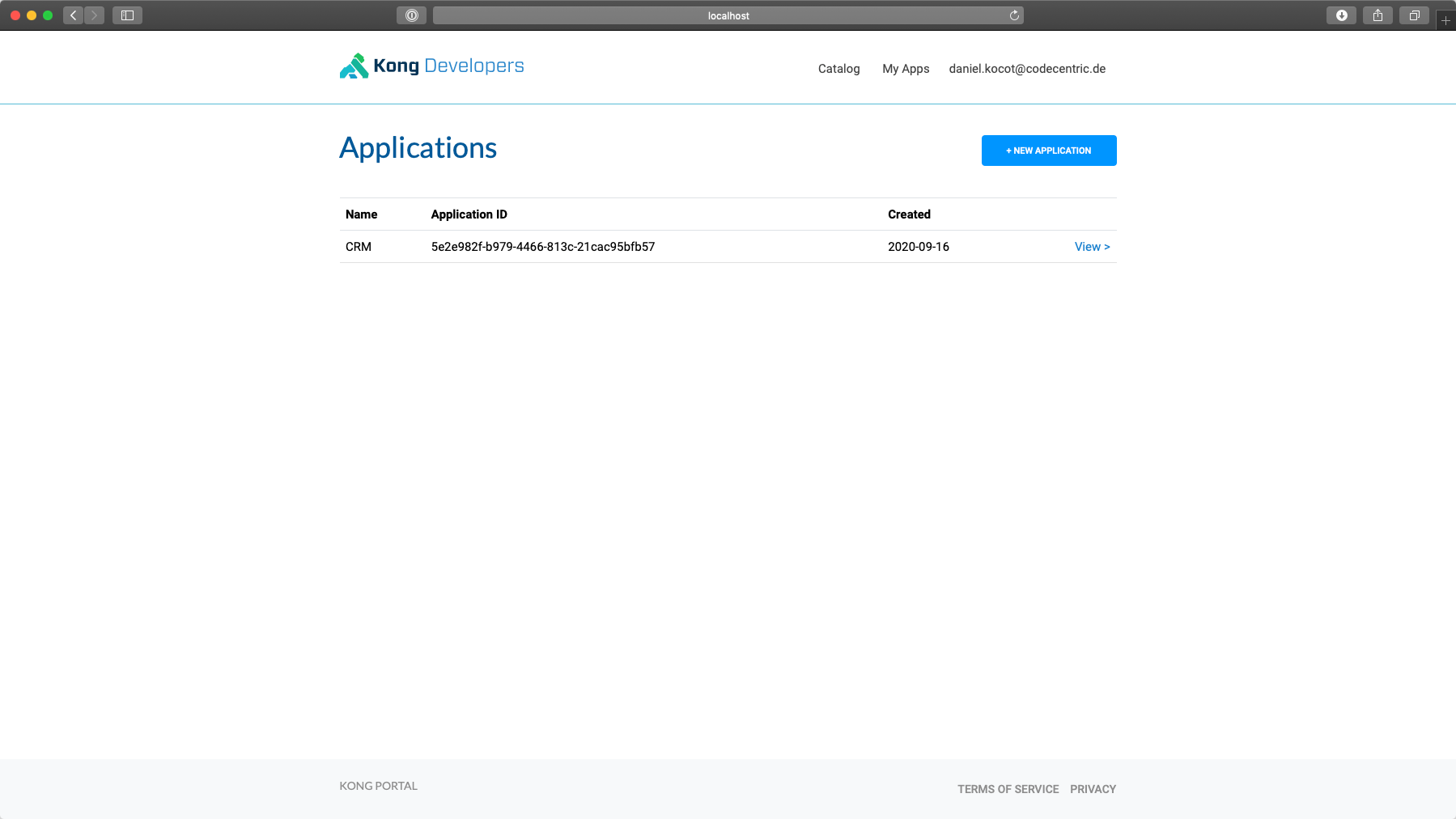
Task: Open a new tab with plus icon
Action: [1445, 20]
